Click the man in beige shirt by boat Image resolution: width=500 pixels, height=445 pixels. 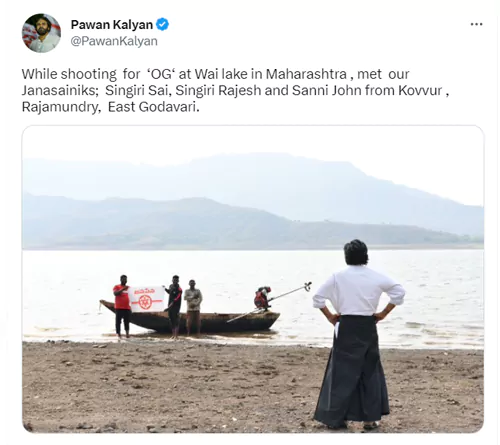point(193,307)
